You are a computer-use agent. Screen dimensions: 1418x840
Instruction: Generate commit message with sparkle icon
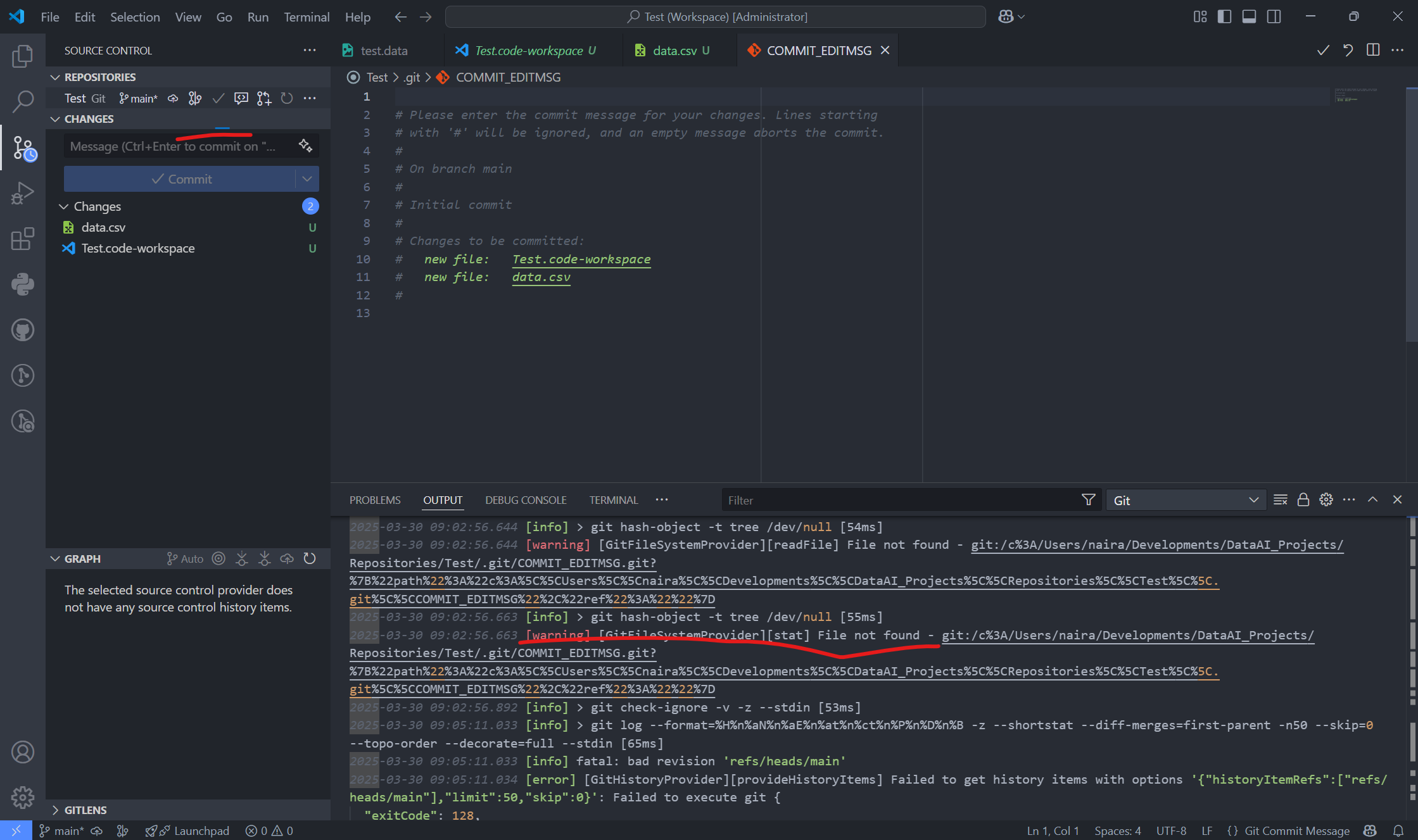(x=305, y=146)
